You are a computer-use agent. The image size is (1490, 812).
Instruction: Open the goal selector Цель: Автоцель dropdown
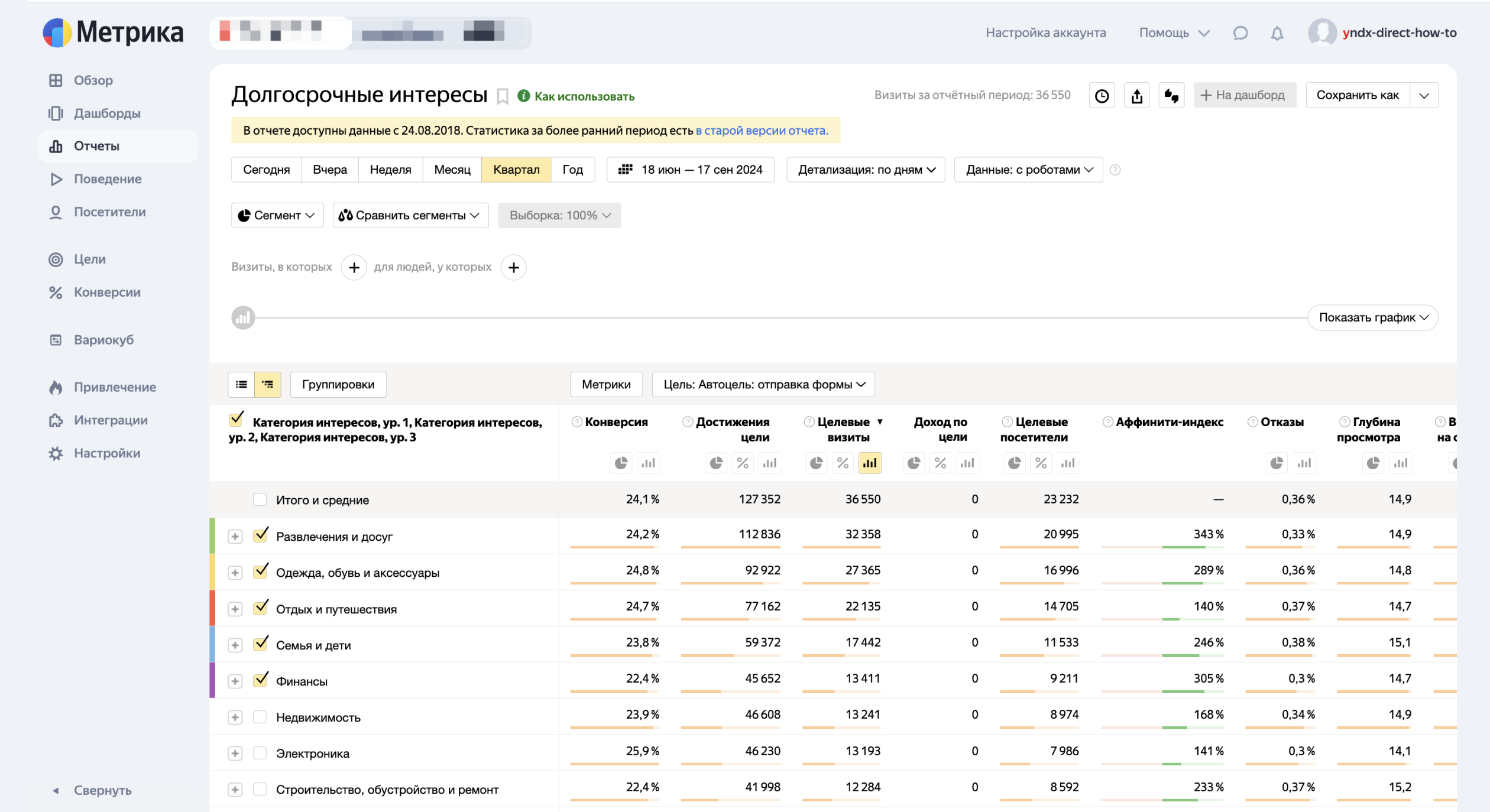pyautogui.click(x=763, y=385)
